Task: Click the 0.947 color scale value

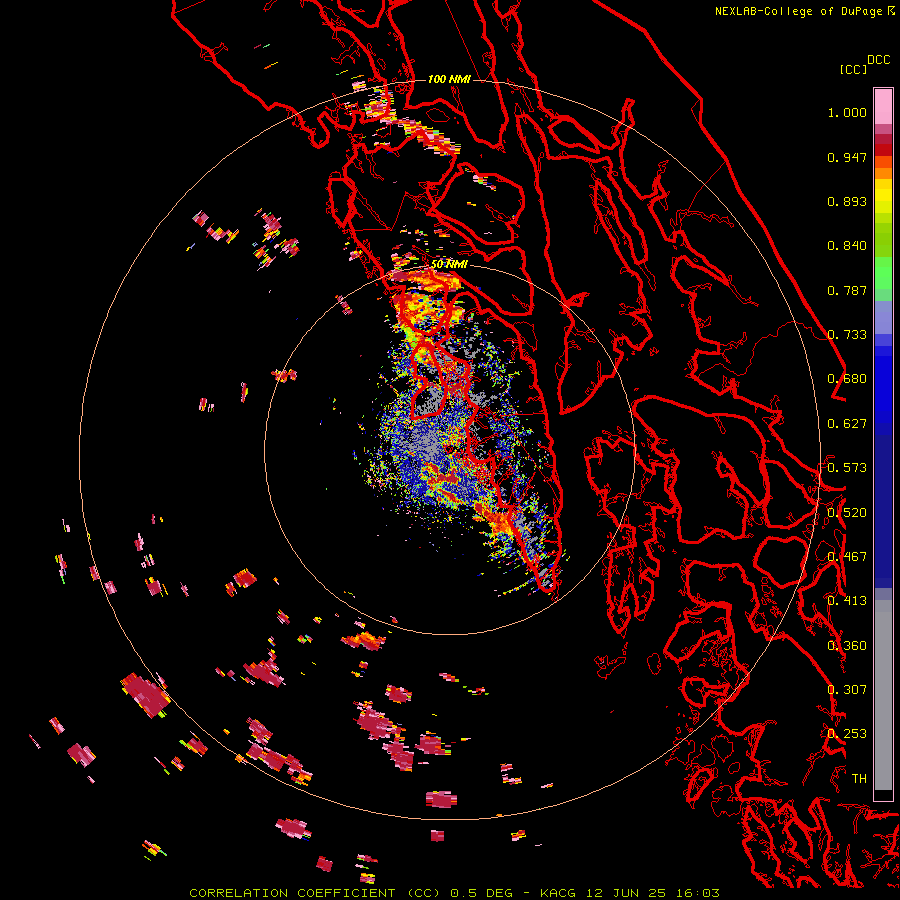Action: pyautogui.click(x=847, y=157)
